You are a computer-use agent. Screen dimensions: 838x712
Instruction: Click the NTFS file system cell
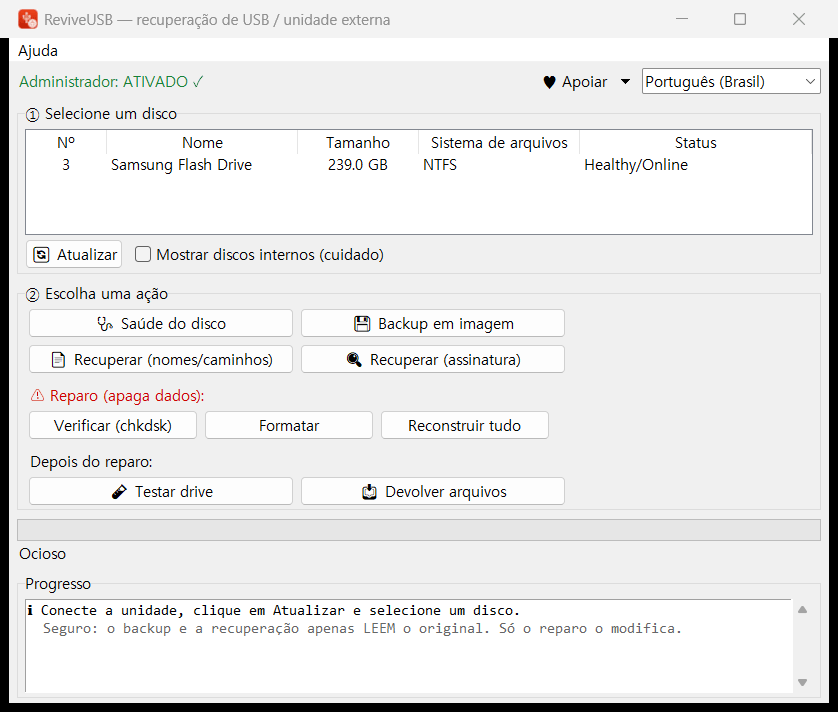tap(440, 165)
